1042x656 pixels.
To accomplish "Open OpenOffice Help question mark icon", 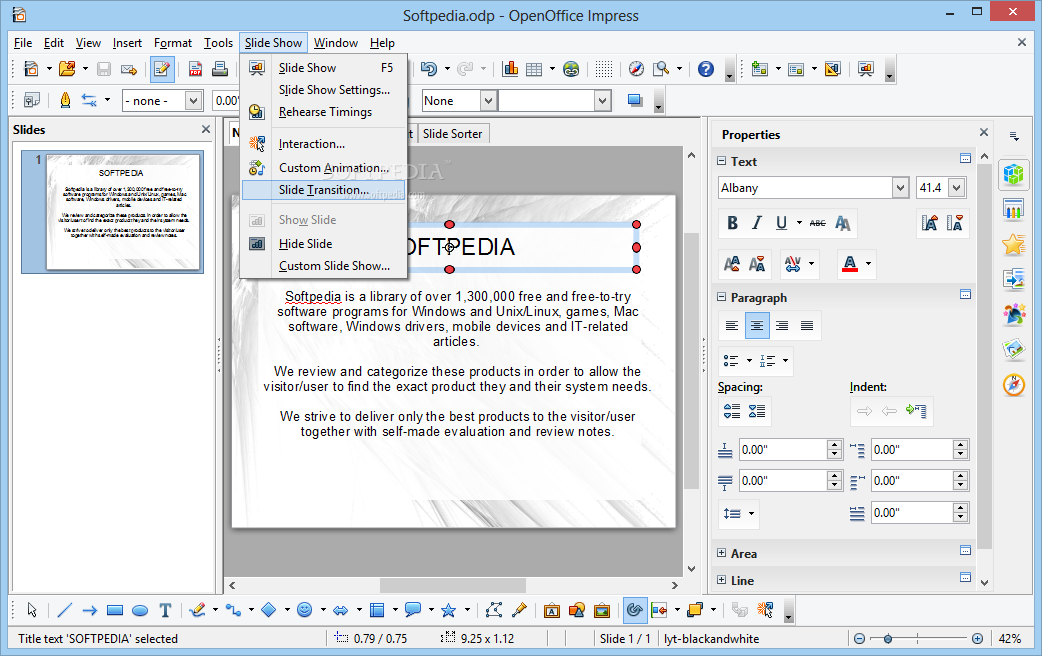I will pos(706,68).
